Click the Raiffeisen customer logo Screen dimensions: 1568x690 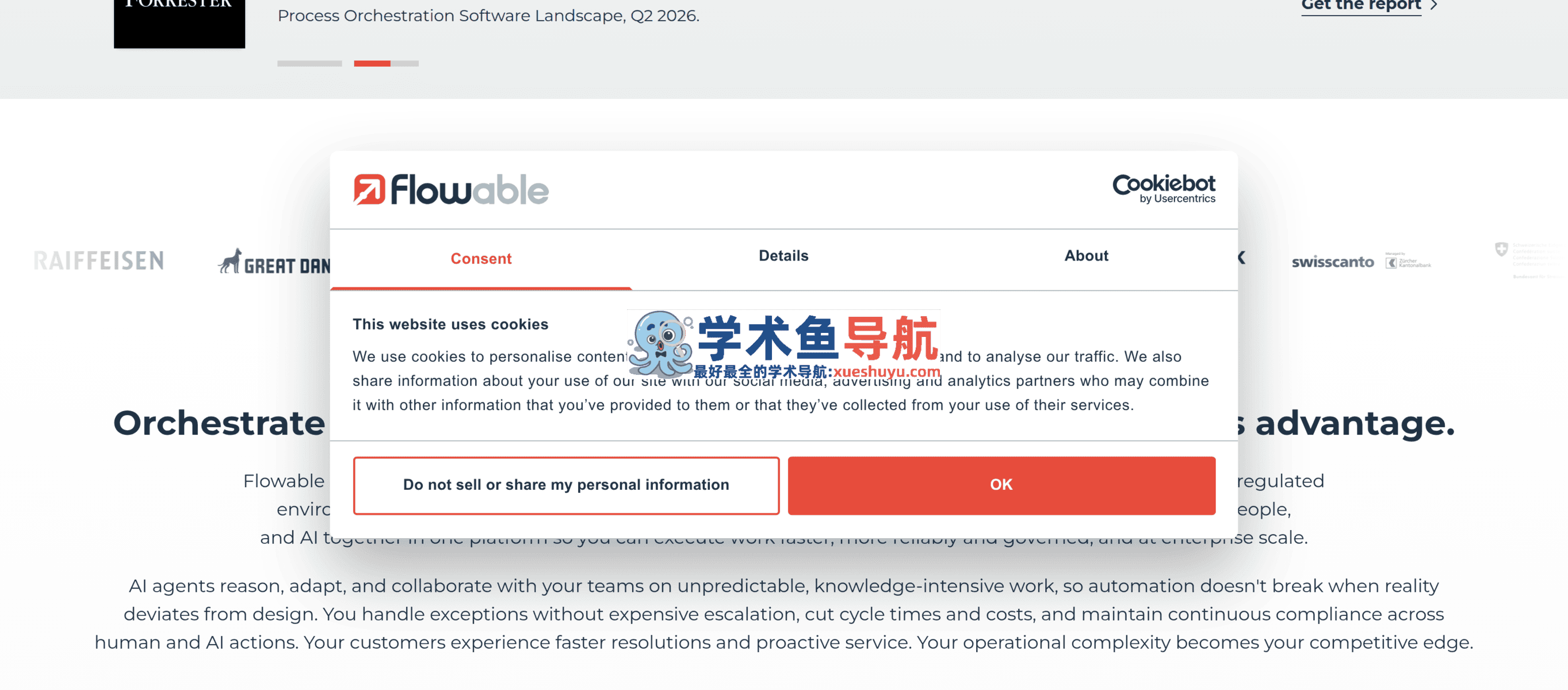pyautogui.click(x=98, y=260)
